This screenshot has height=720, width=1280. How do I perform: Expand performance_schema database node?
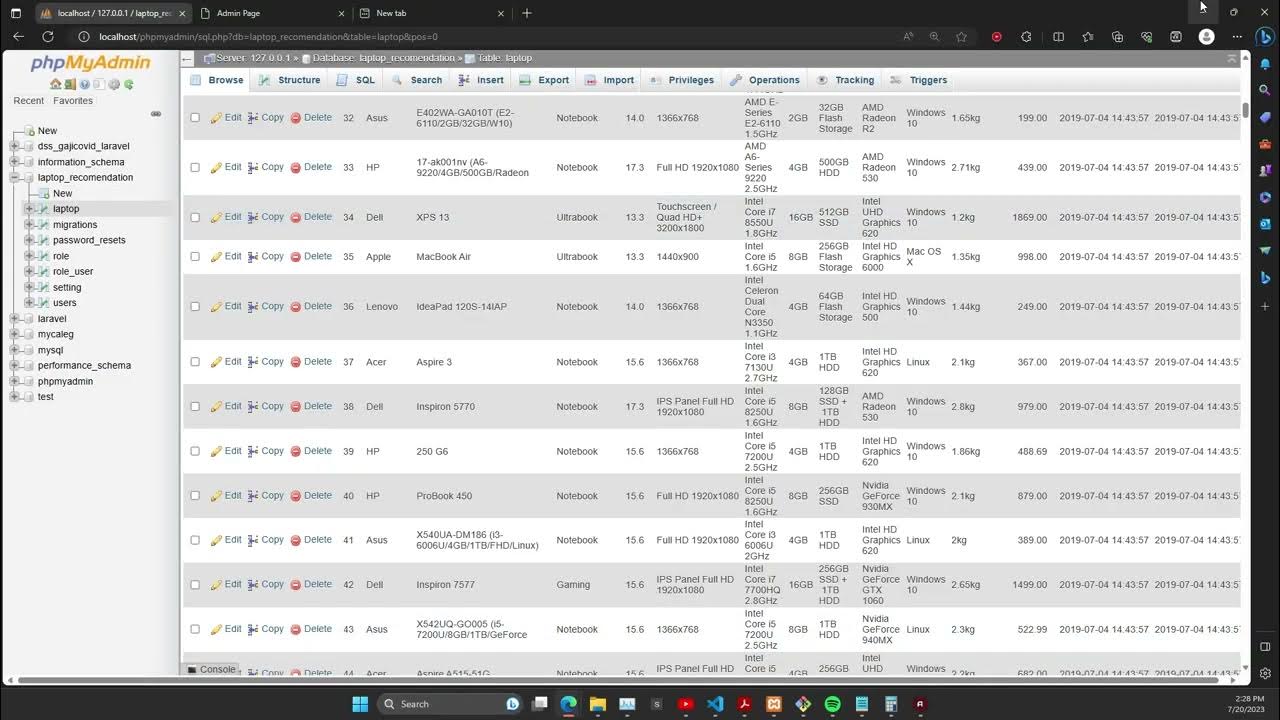(x=14, y=366)
